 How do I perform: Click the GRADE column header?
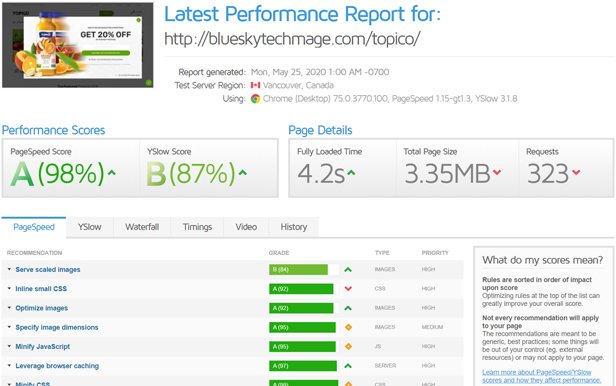point(279,253)
